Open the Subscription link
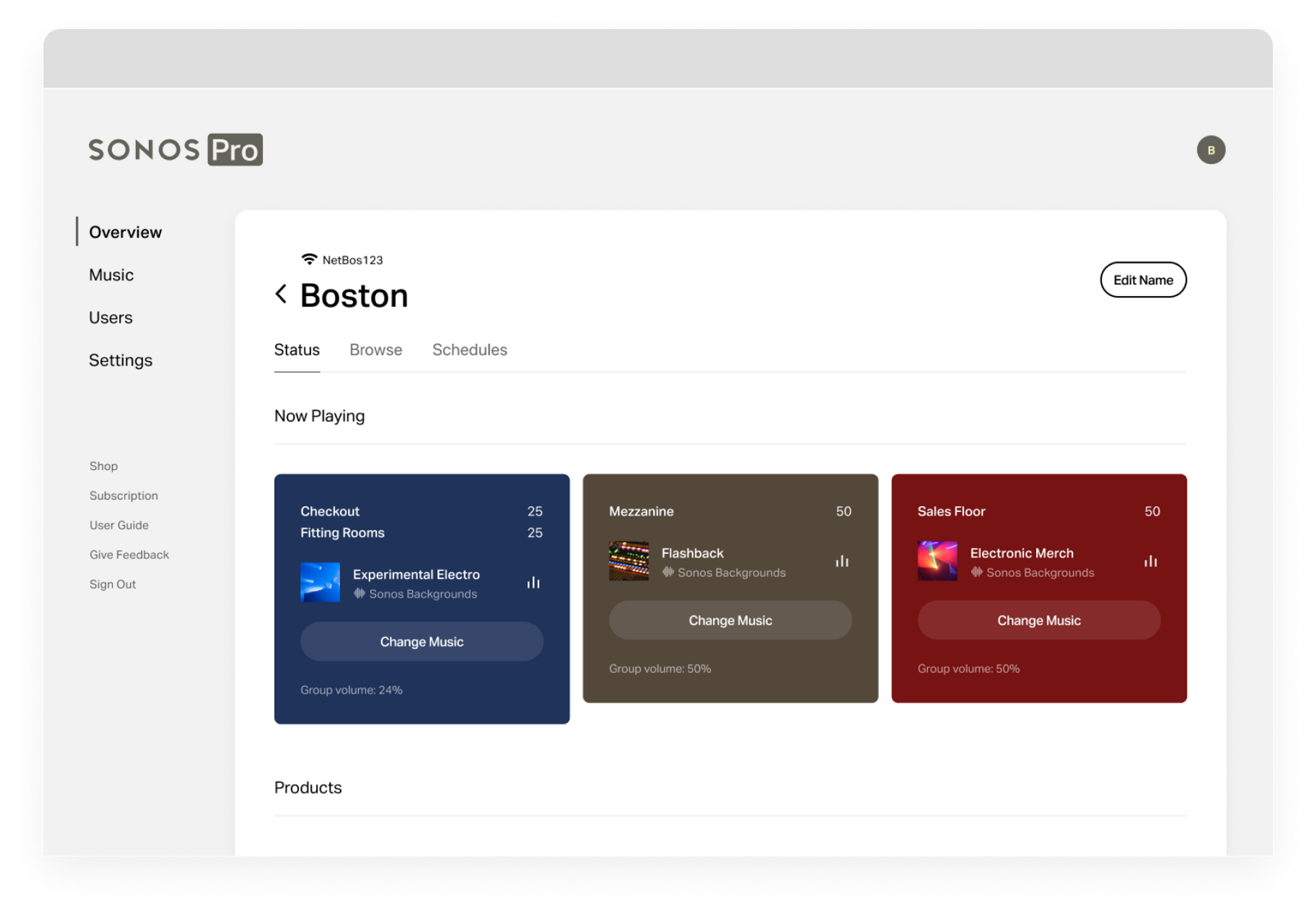 tap(123, 495)
